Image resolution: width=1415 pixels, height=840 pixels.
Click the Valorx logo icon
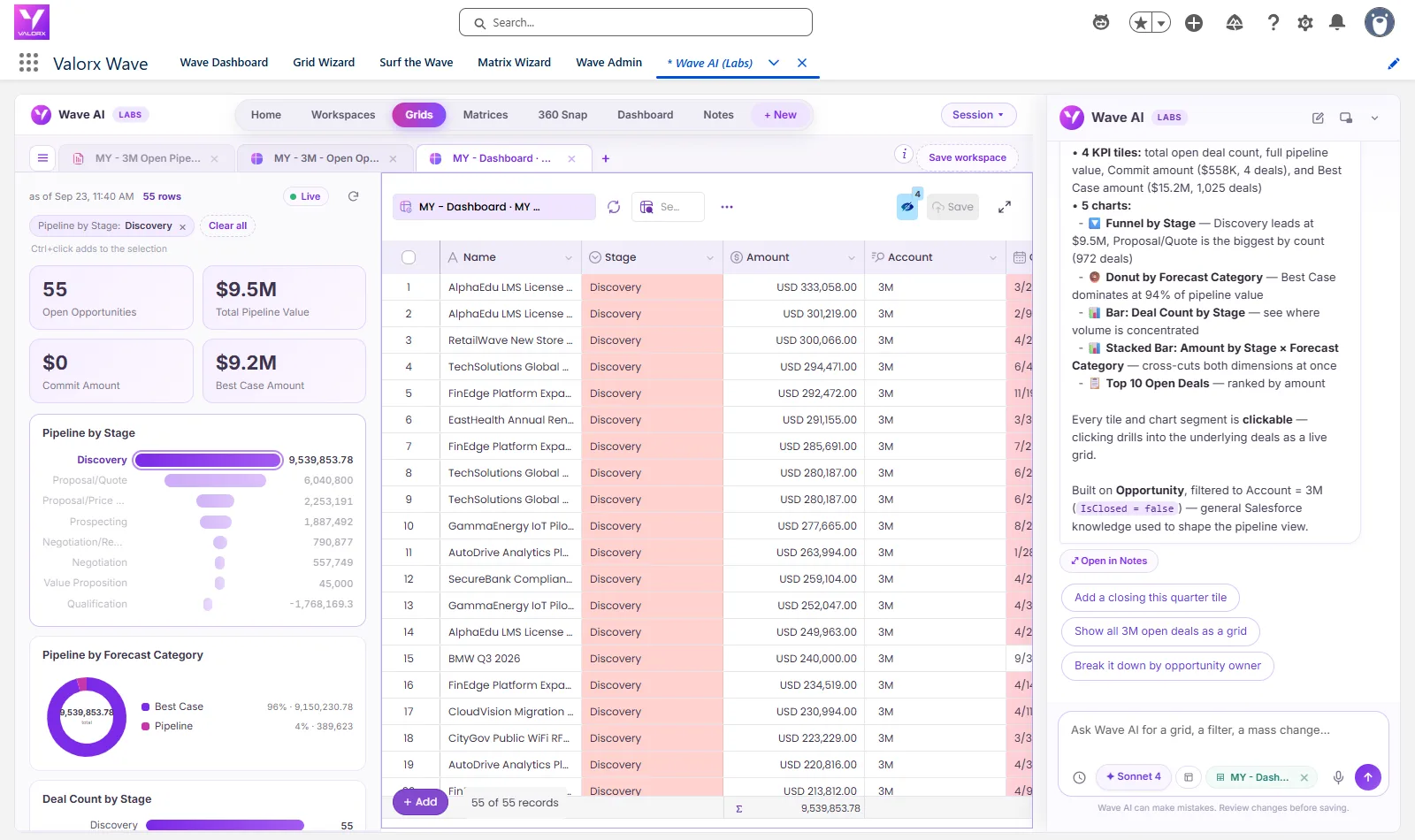pos(32,22)
